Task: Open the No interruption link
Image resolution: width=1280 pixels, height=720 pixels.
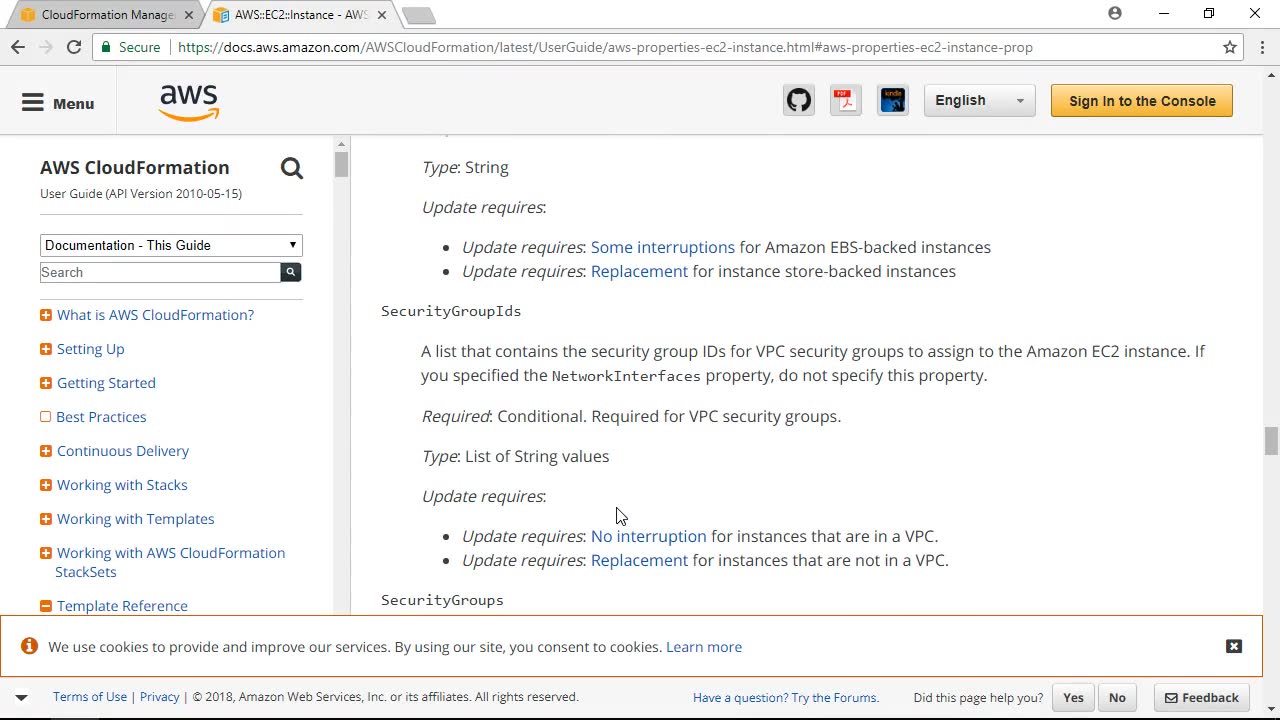Action: coord(648,536)
